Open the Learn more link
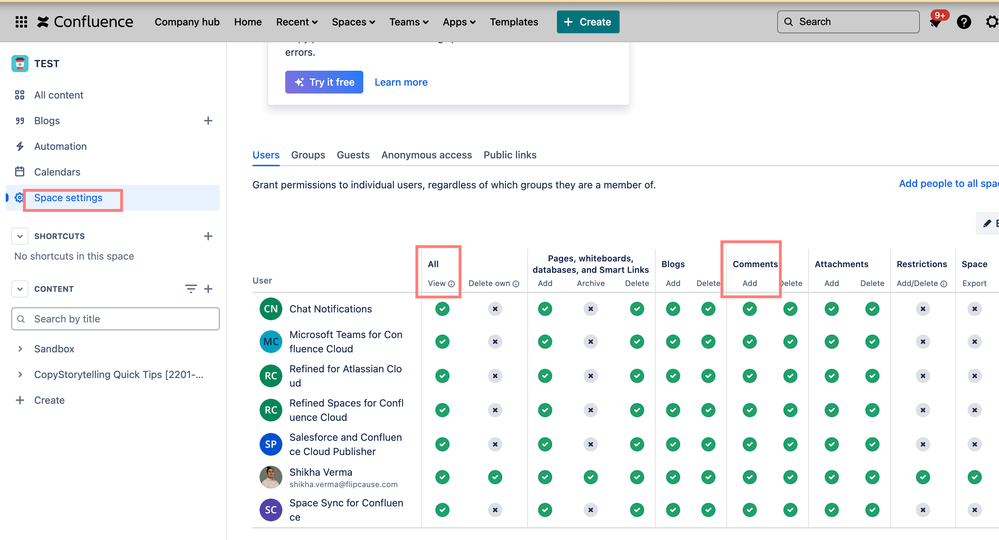The width and height of the screenshot is (999, 540). tap(401, 82)
